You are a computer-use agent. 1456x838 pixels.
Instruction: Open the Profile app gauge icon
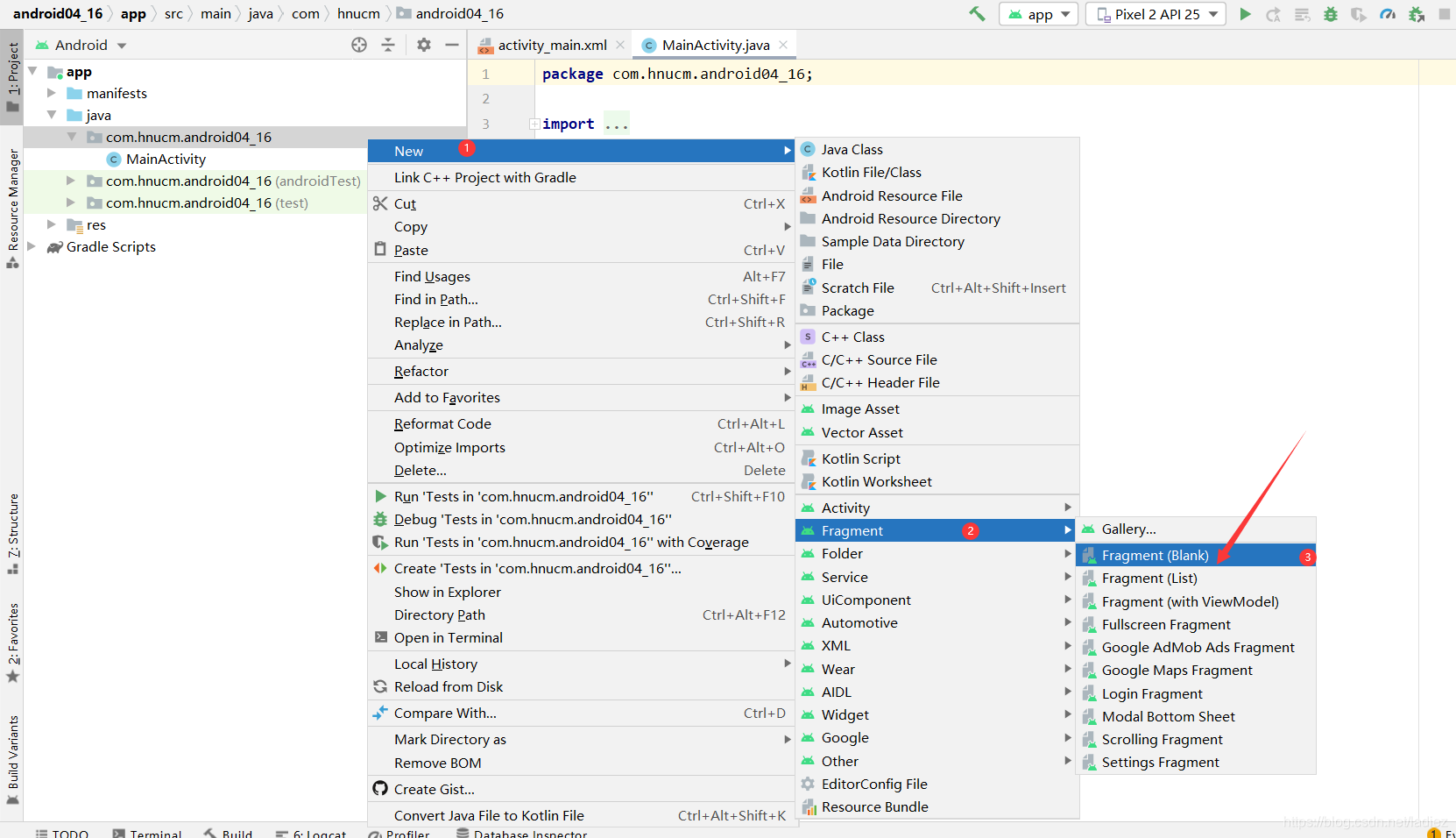point(1388,14)
